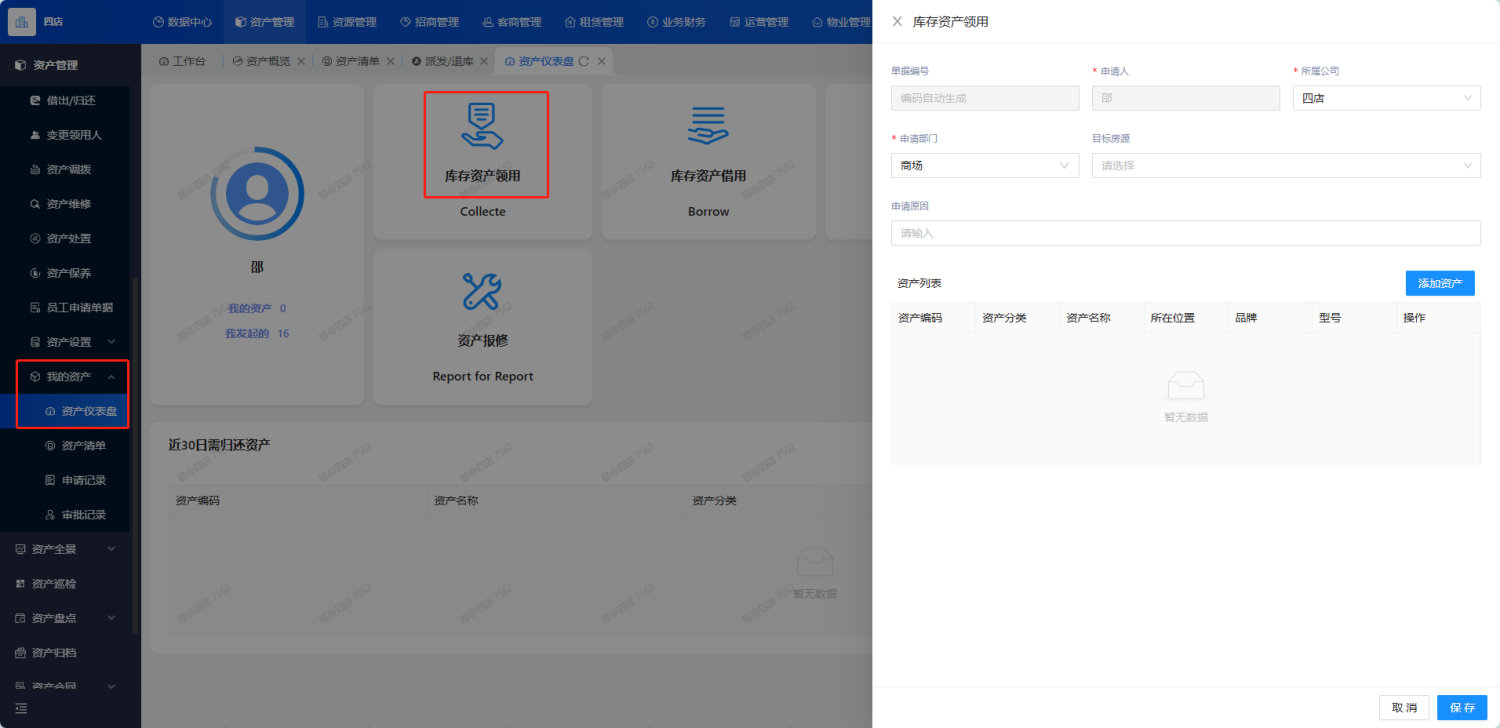Switch to the 资产概览 tab
This screenshot has width=1500, height=728.
pos(261,61)
